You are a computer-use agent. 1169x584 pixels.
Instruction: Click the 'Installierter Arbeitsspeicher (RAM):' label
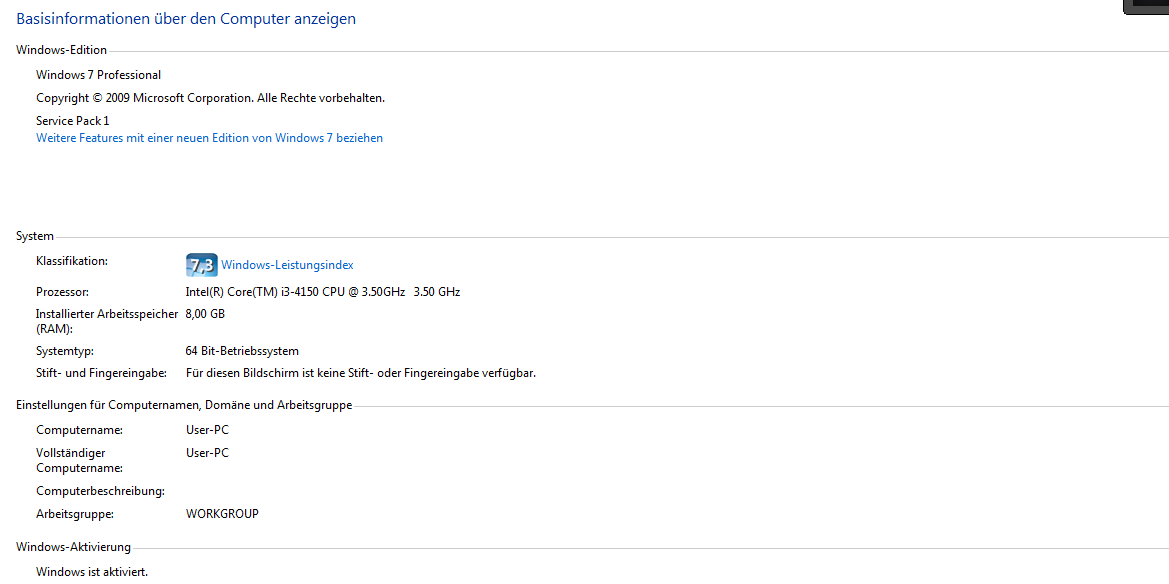[x=107, y=321]
